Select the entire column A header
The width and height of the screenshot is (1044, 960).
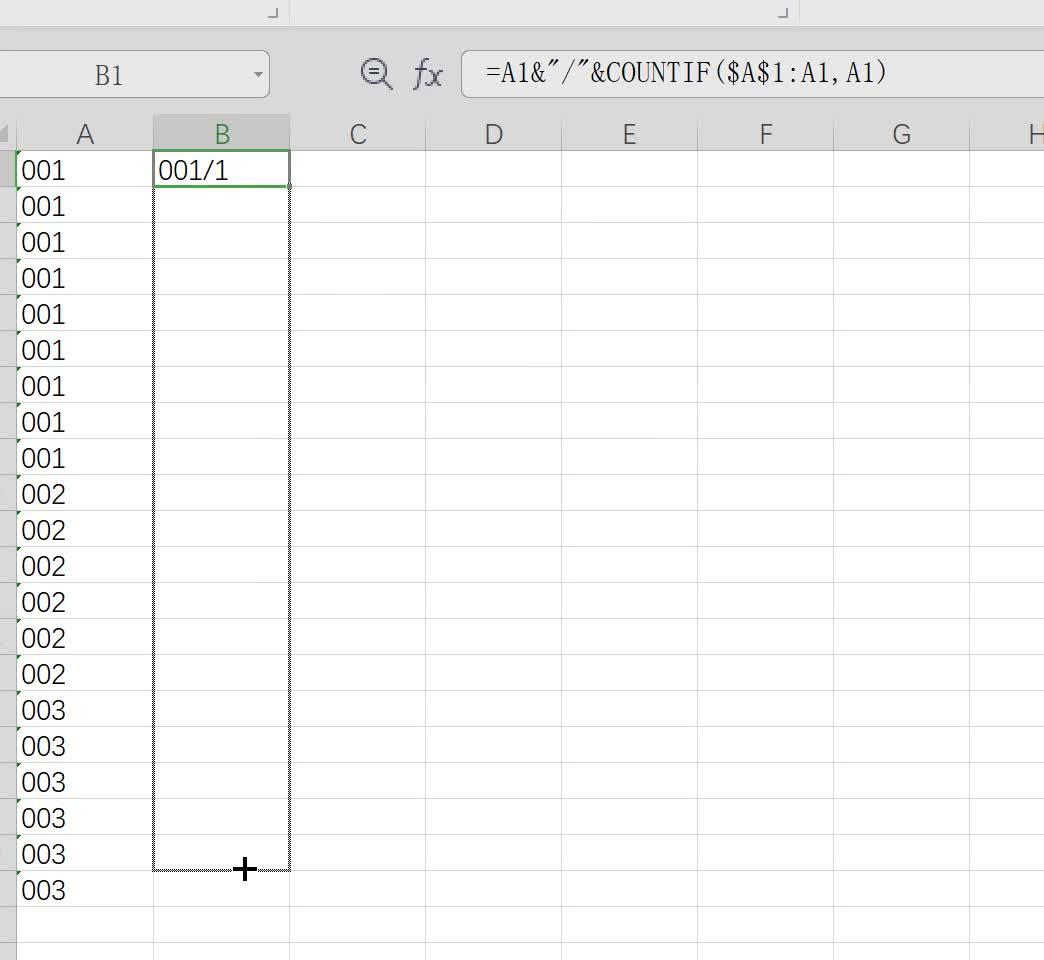point(85,134)
